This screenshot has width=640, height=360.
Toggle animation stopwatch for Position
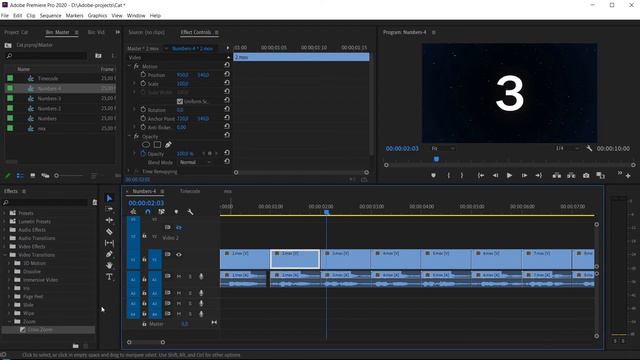point(143,75)
